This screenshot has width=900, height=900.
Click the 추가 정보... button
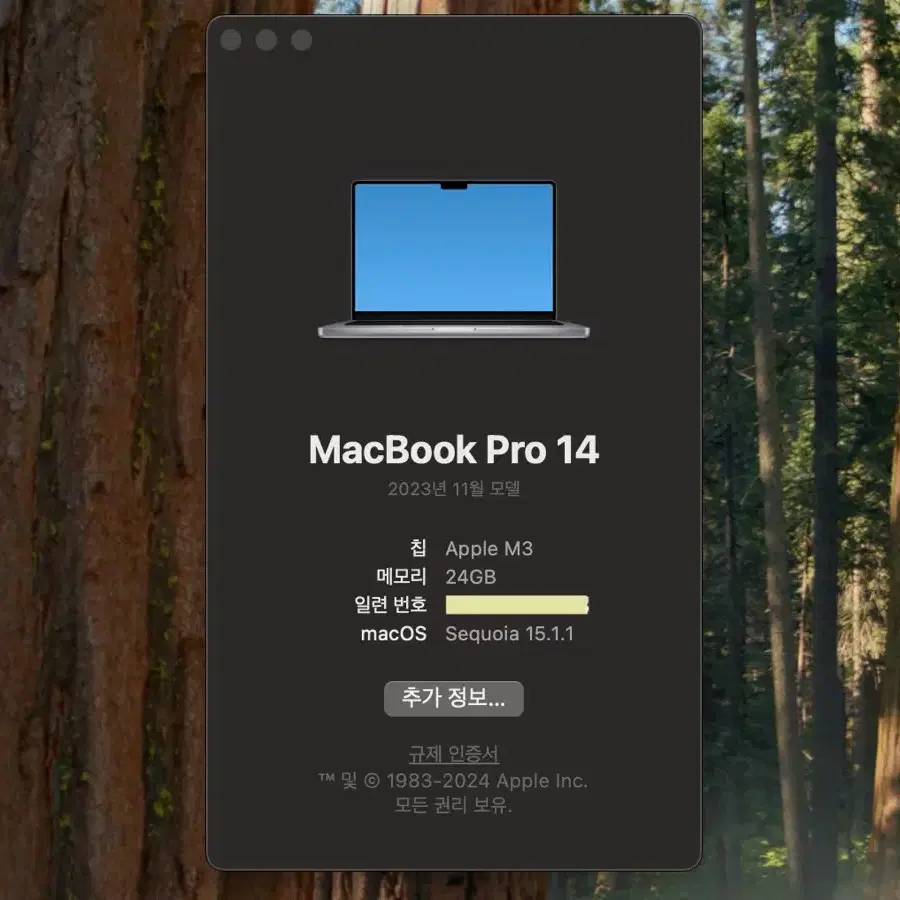coord(453,699)
